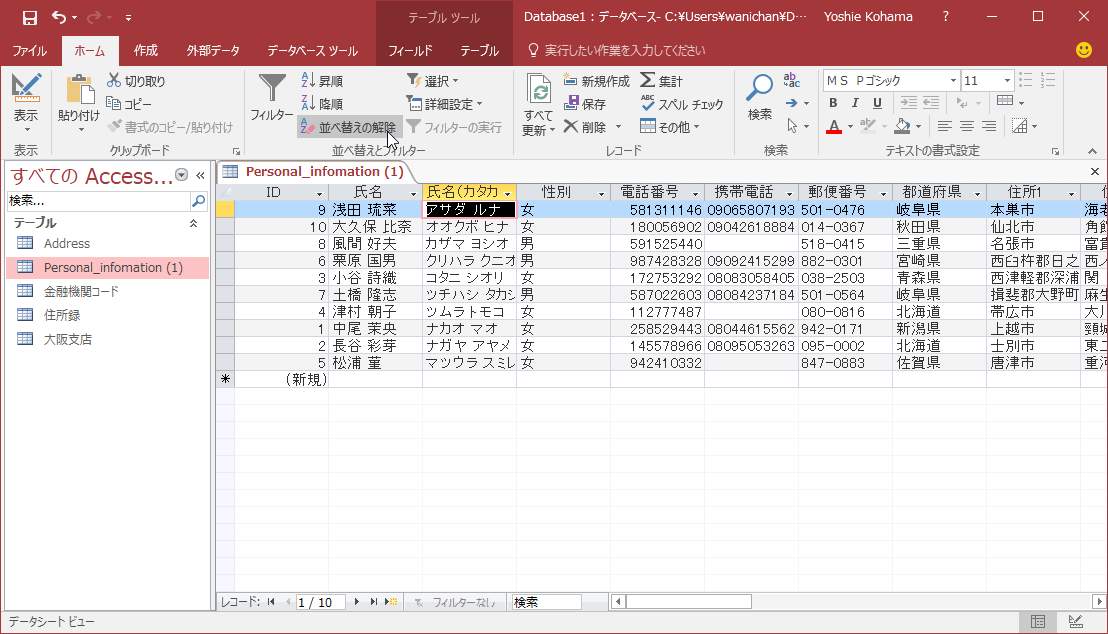Open the データベース ツール tab
Viewport: 1108px width, 634px height.
312,51
